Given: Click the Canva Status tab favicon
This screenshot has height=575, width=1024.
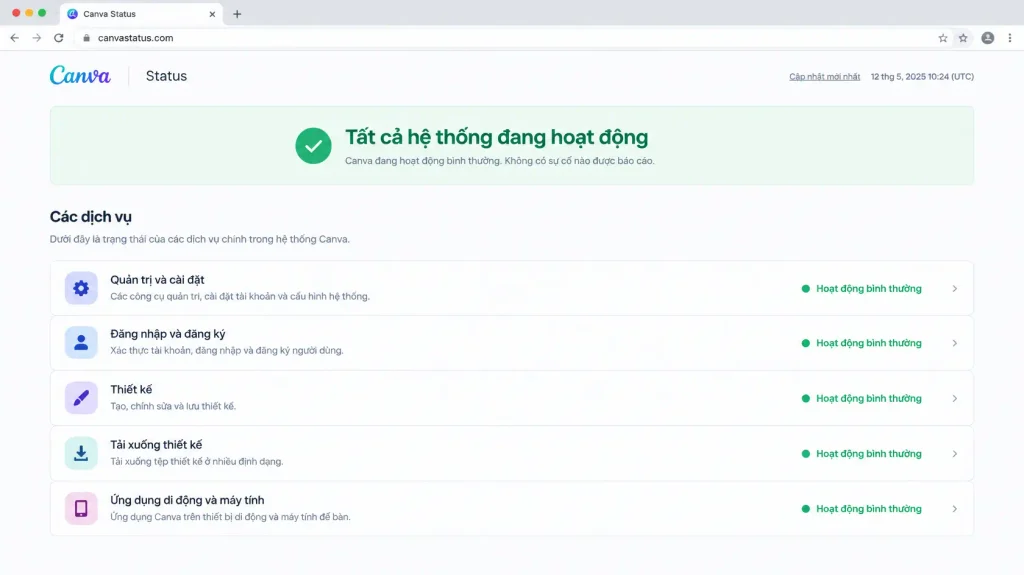Looking at the screenshot, I should click(72, 14).
